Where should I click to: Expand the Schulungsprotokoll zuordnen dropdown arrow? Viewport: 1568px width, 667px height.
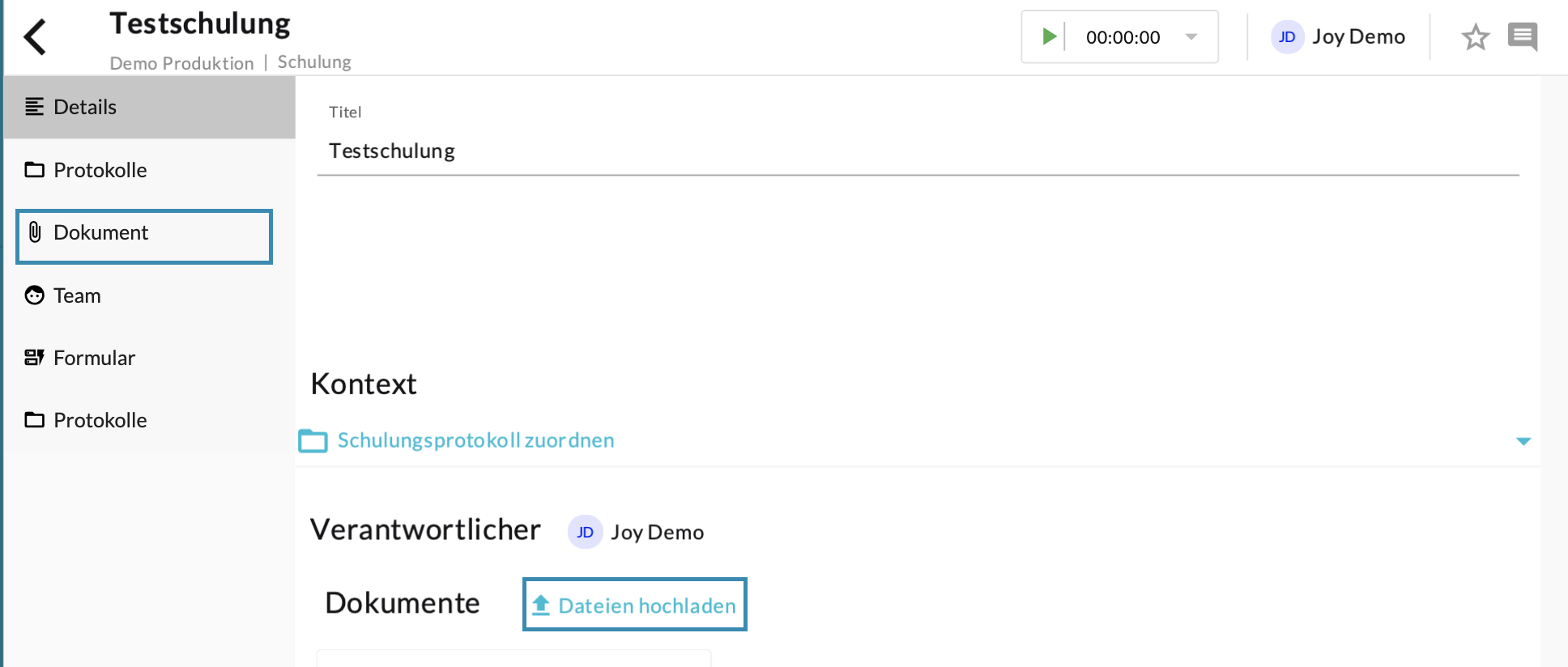click(1523, 441)
